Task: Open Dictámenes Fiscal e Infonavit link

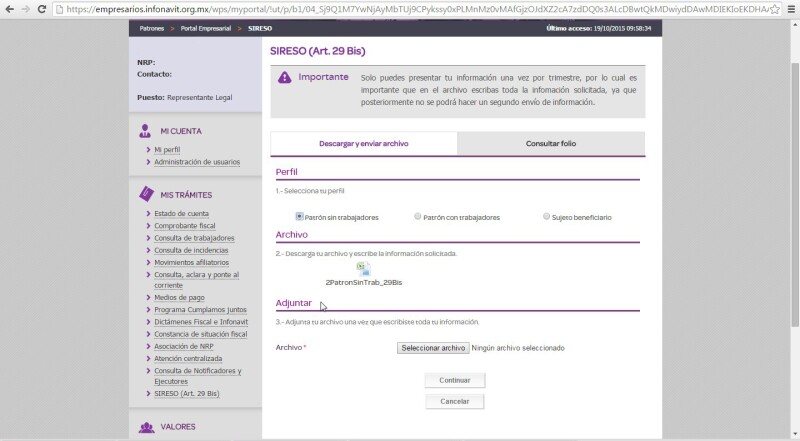Action: coord(201,322)
